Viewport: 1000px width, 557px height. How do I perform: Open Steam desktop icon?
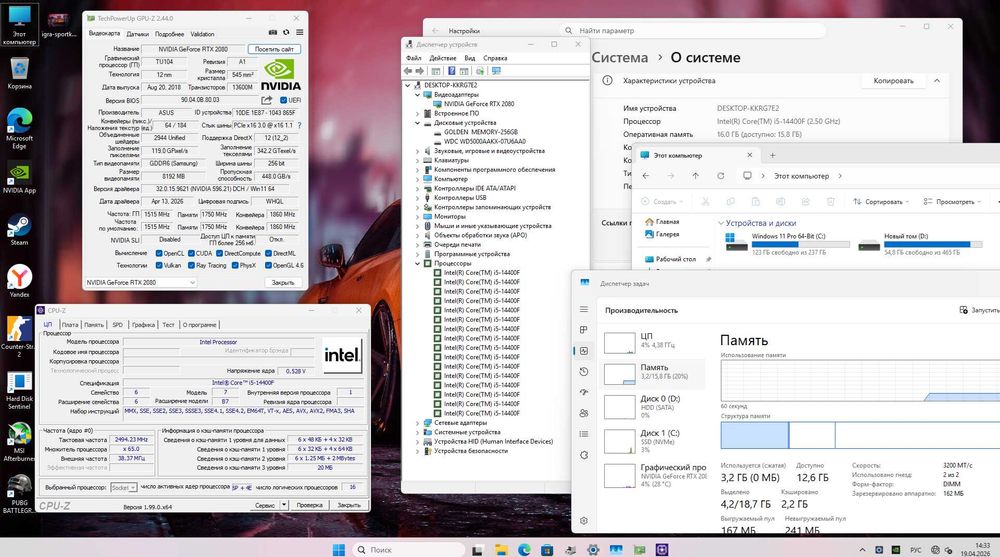(19, 230)
